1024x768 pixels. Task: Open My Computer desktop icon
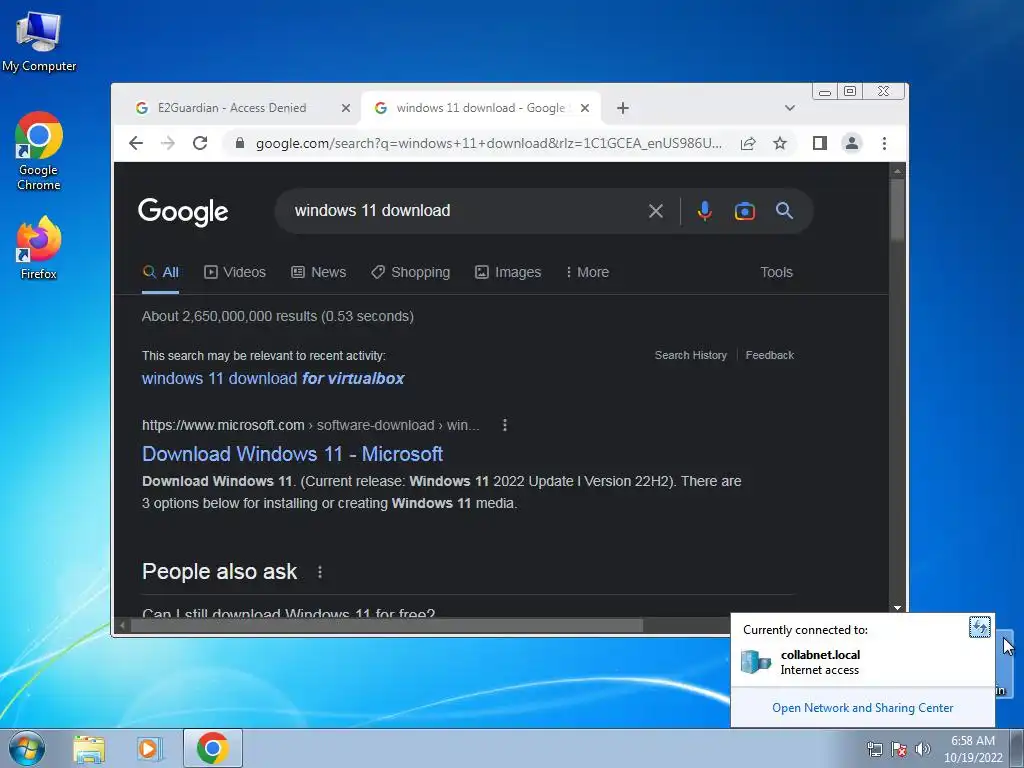(x=39, y=42)
